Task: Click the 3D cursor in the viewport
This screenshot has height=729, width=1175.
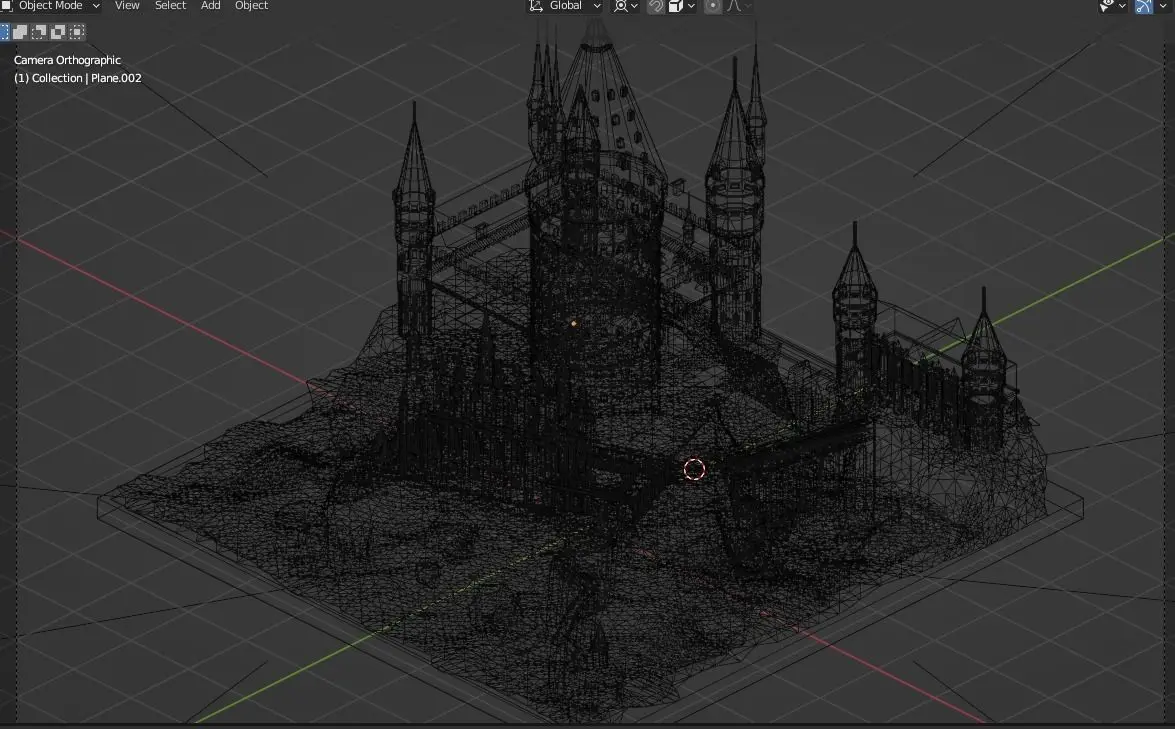Action: tap(695, 469)
